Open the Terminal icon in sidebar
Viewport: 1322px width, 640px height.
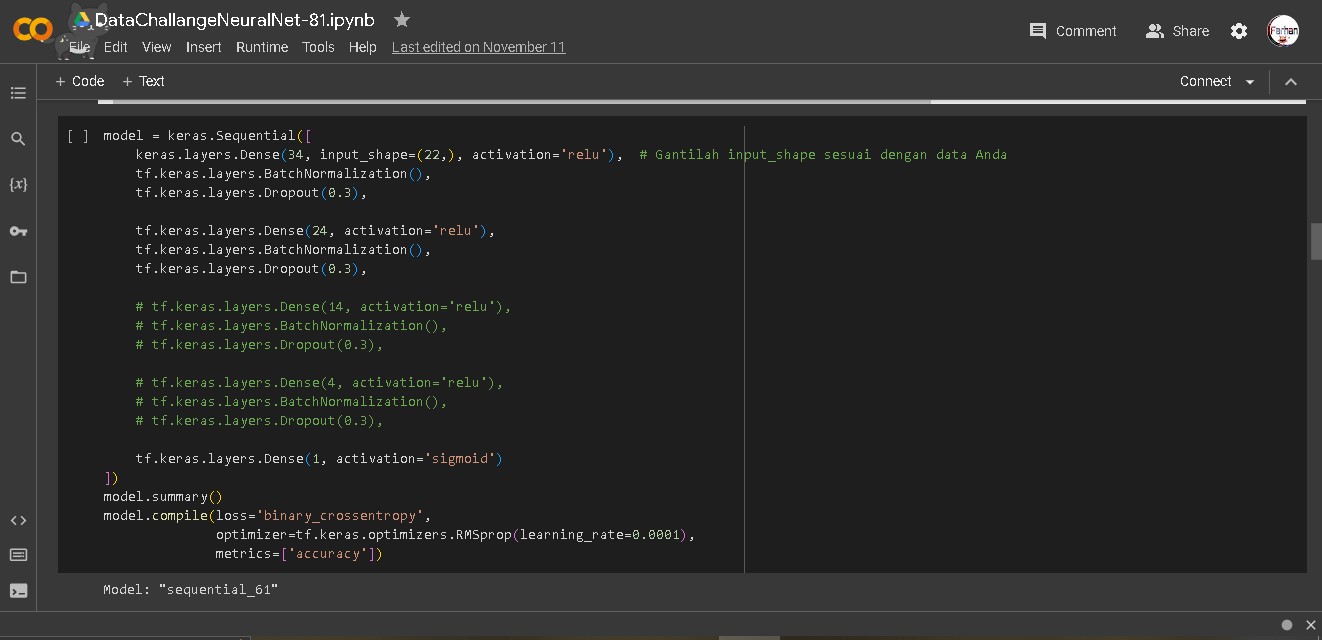(x=18, y=590)
